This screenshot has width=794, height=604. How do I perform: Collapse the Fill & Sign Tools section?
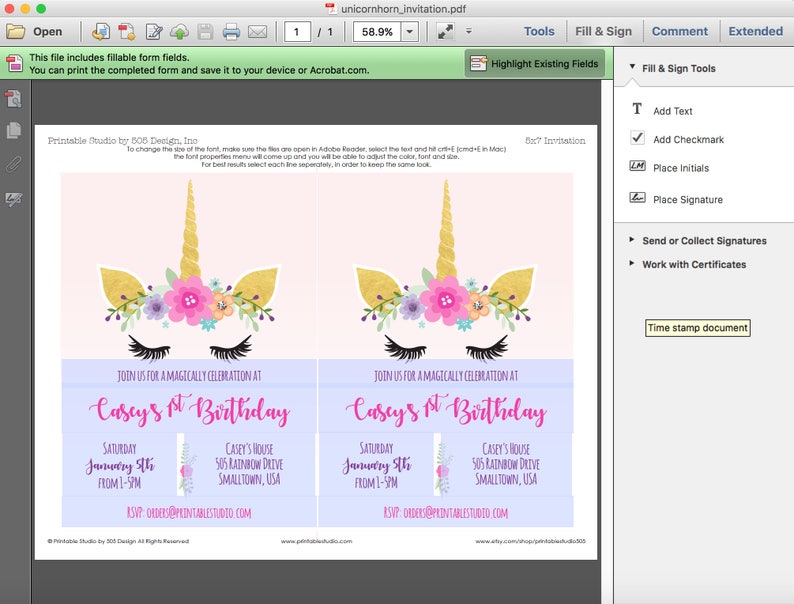click(x=632, y=66)
